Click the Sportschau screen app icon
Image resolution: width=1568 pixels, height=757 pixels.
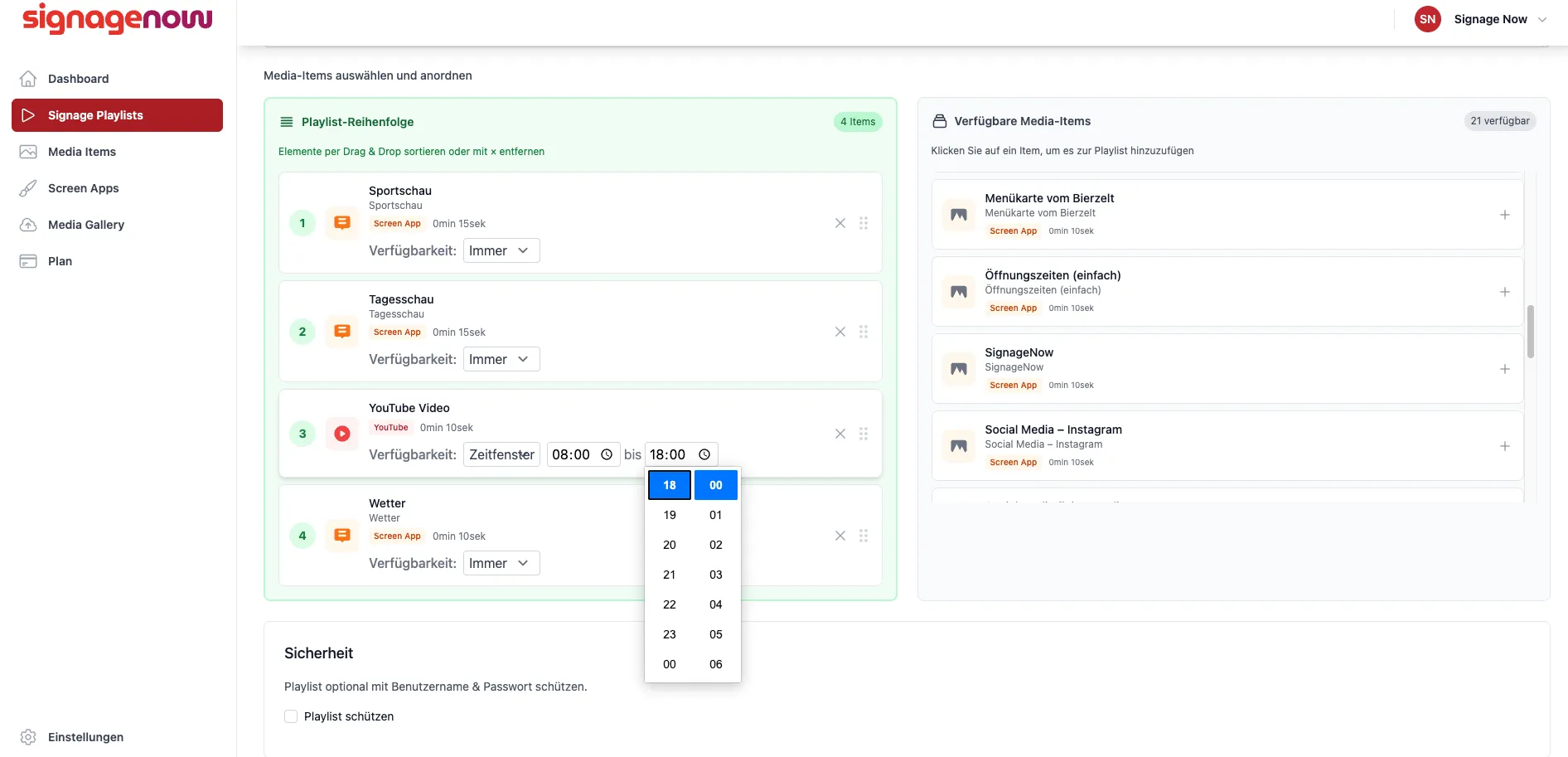342,223
